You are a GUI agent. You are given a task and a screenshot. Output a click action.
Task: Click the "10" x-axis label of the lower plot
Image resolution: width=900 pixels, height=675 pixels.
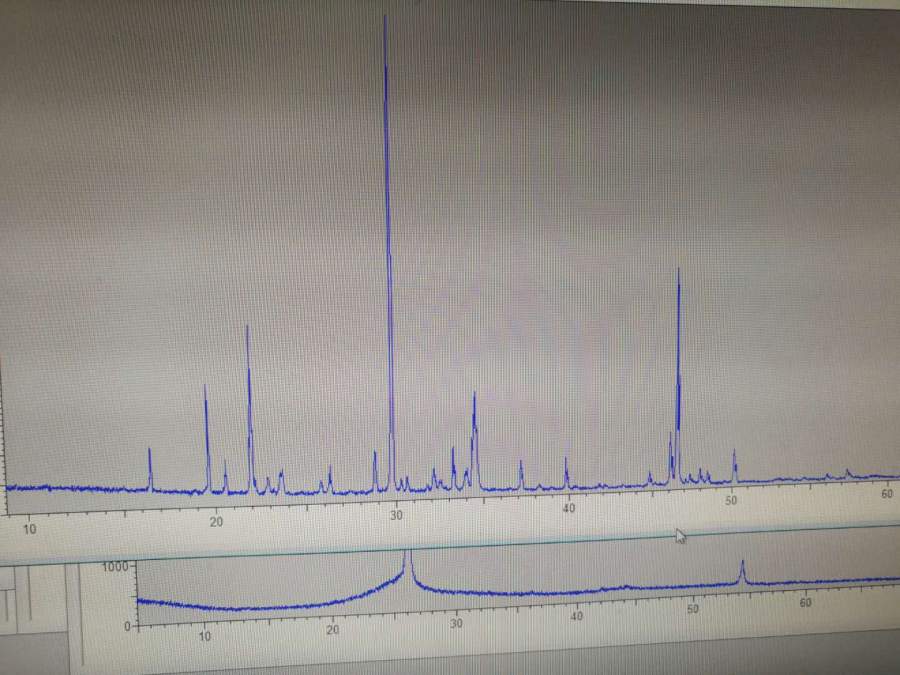click(x=205, y=636)
